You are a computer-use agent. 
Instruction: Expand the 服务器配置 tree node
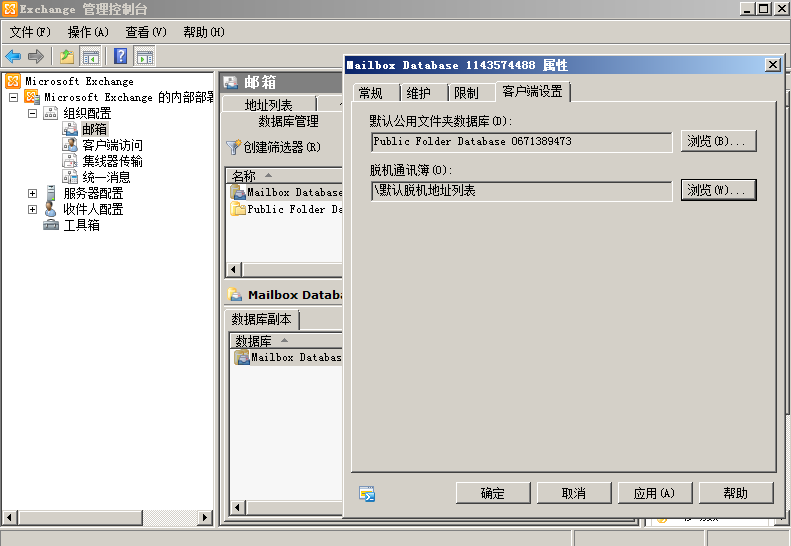(x=32, y=193)
